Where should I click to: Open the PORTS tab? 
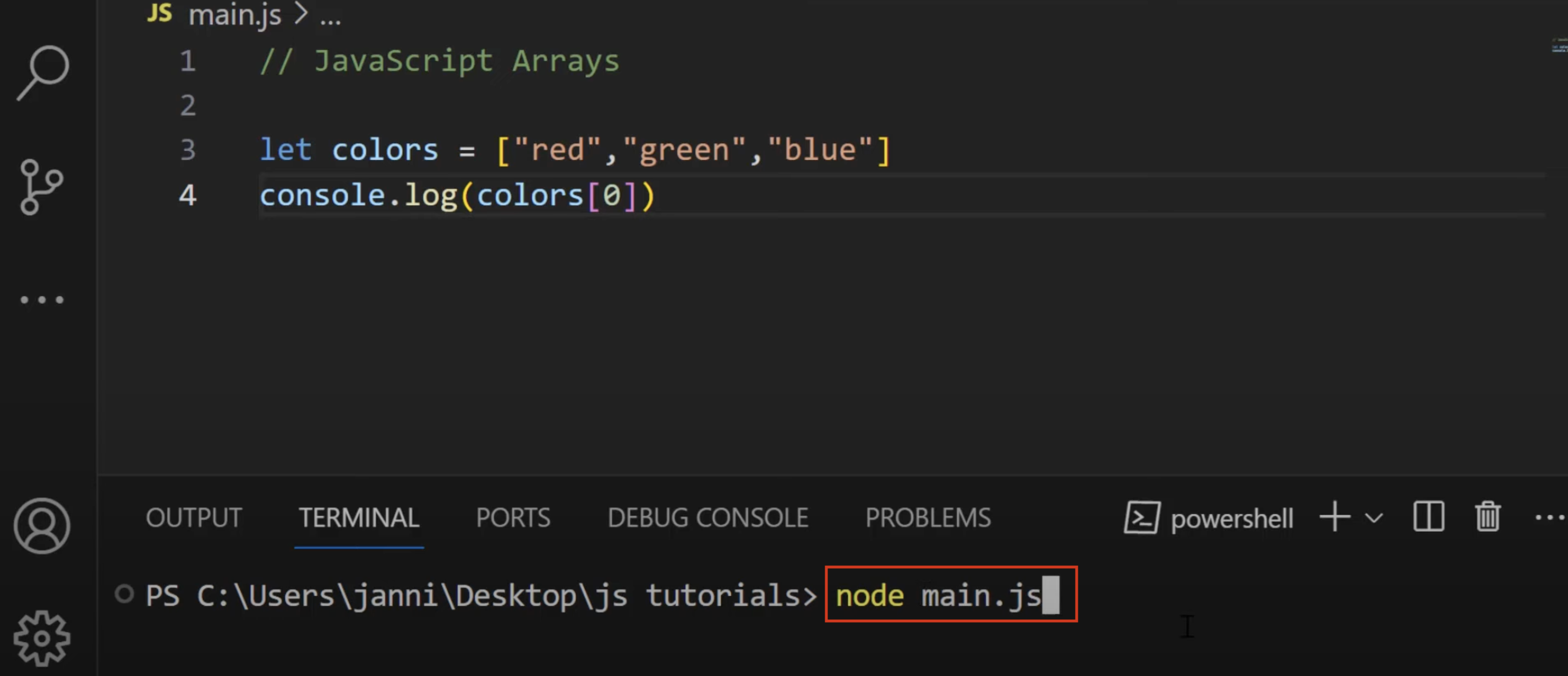513,517
